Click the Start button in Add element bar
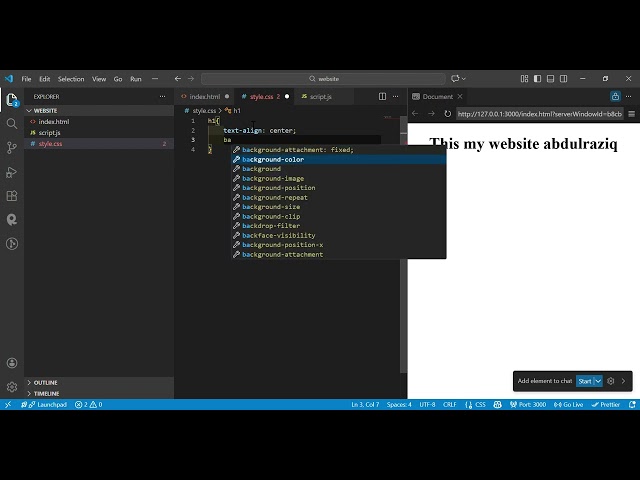 click(x=584, y=381)
